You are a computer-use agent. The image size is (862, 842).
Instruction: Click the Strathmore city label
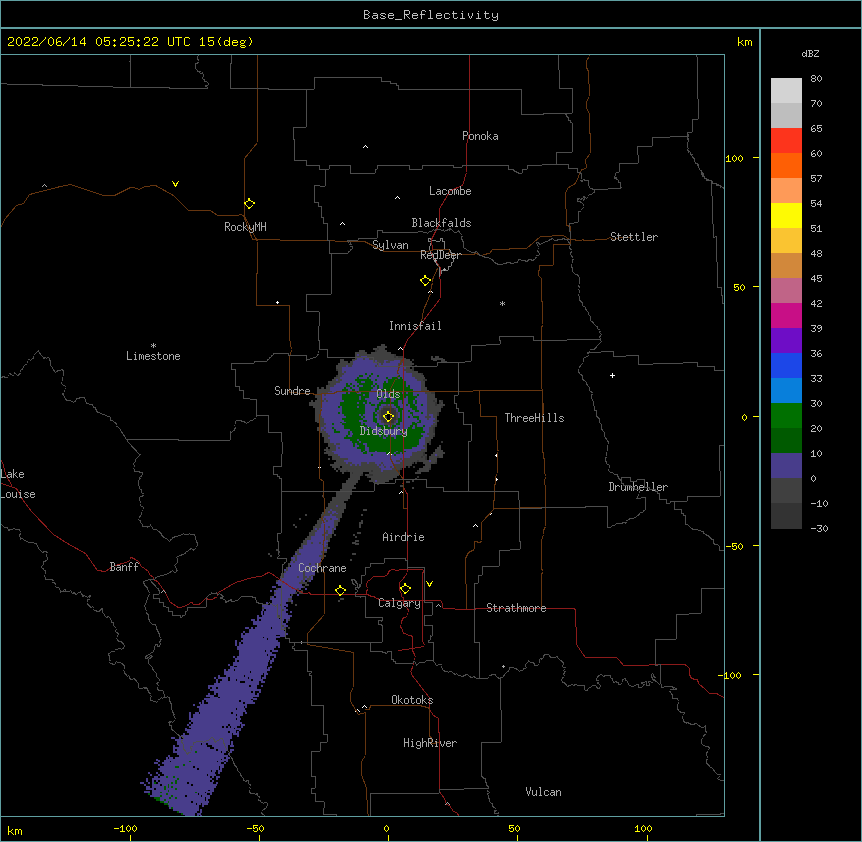[x=516, y=608]
